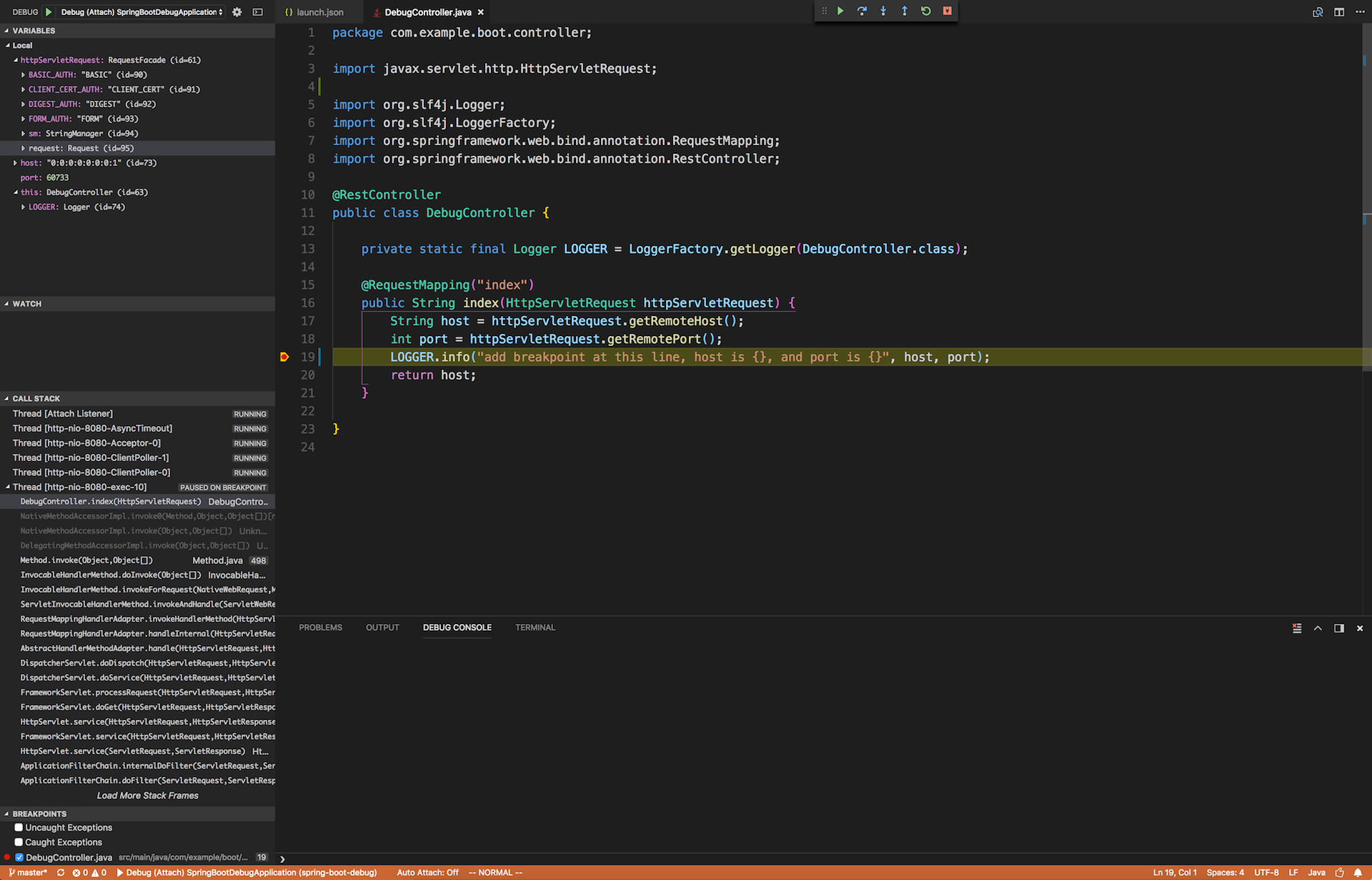Screen dimensions: 1372x880
Task: Enable Caught Exceptions breakpoint
Action: (19, 842)
